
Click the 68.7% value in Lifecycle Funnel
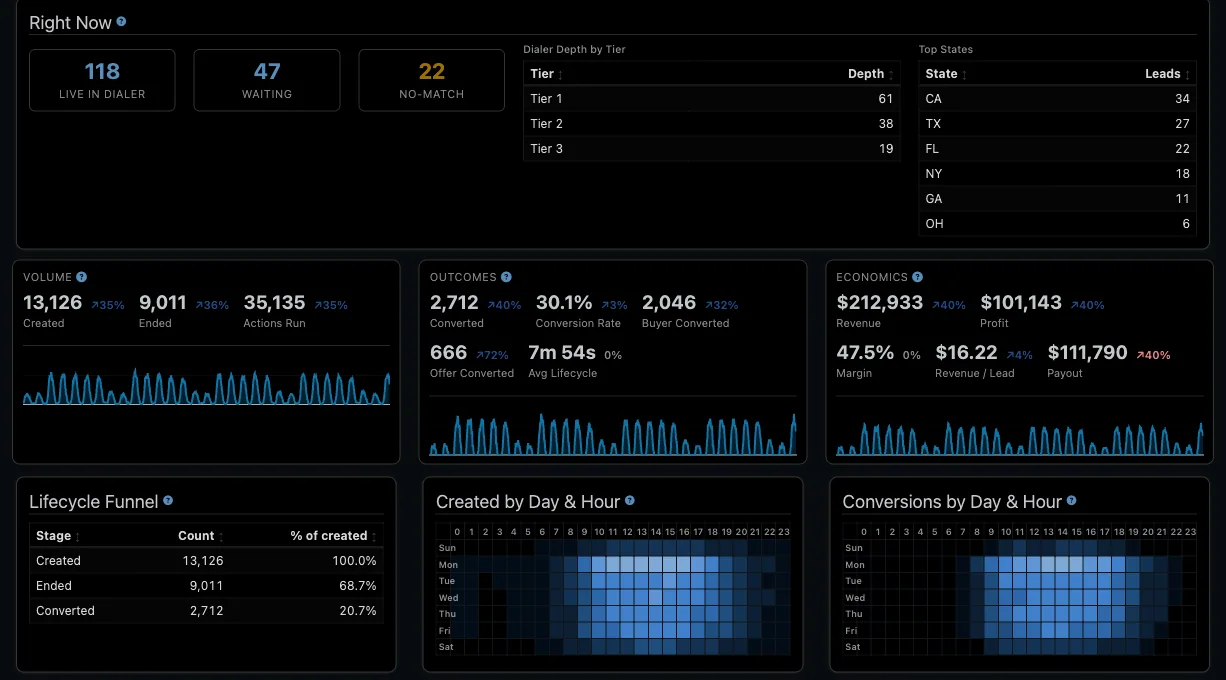(x=358, y=586)
